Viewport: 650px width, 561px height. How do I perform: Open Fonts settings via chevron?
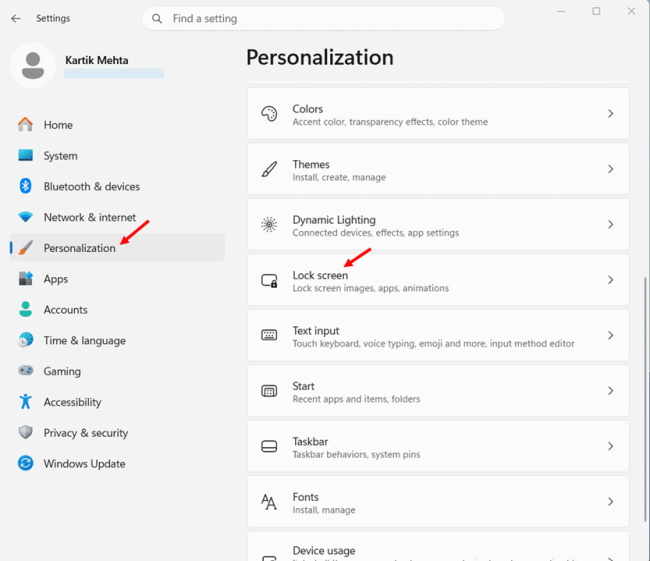(x=610, y=502)
